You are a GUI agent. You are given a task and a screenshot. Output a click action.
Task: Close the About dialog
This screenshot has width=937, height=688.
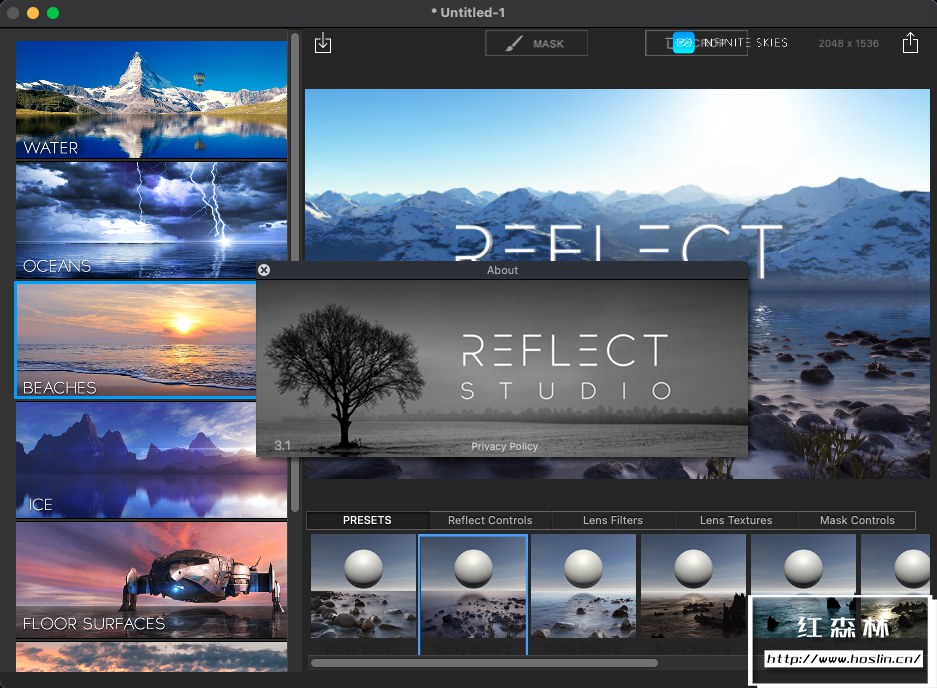(x=264, y=270)
